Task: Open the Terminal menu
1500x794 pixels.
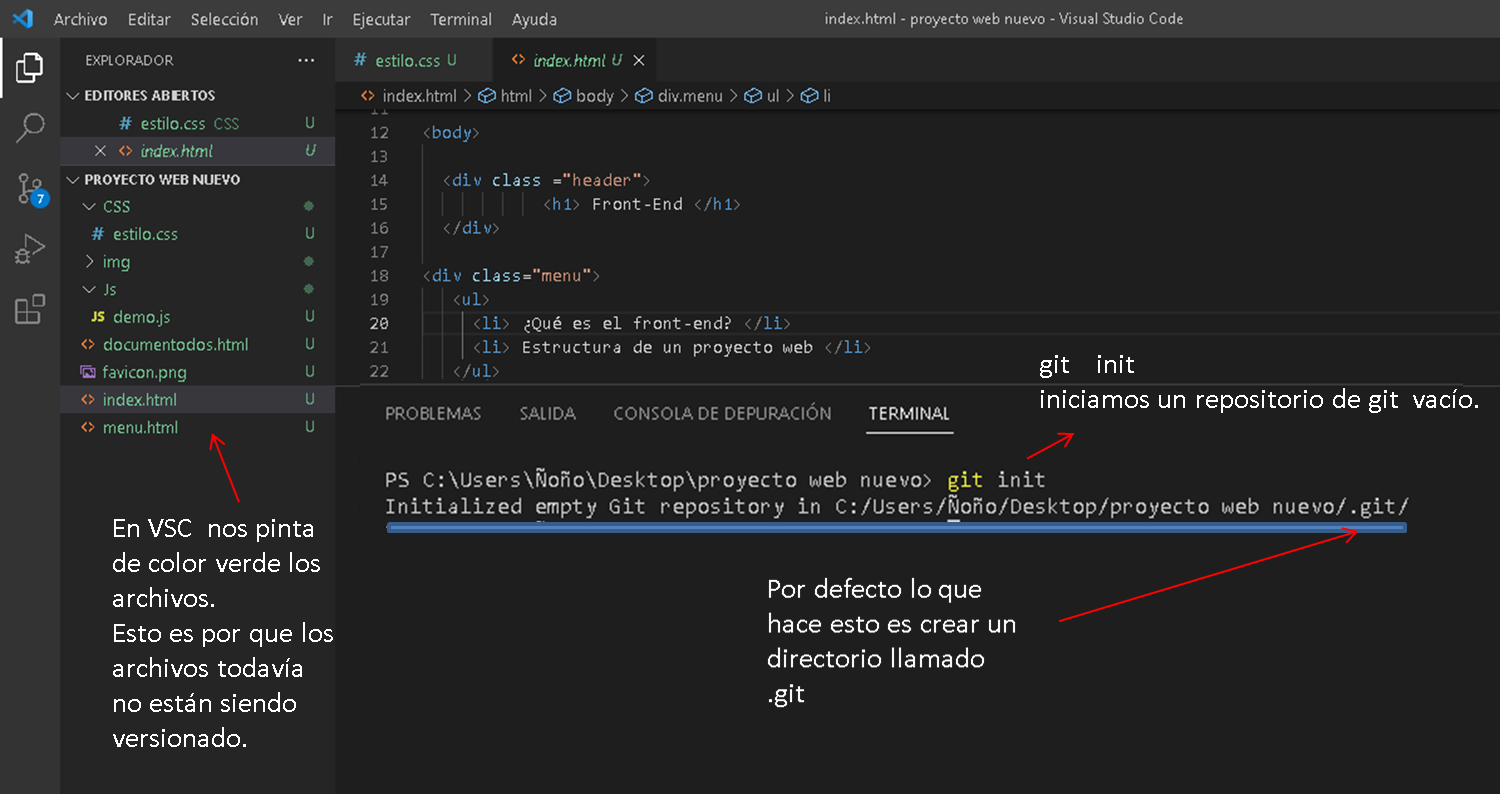Action: pos(461,19)
